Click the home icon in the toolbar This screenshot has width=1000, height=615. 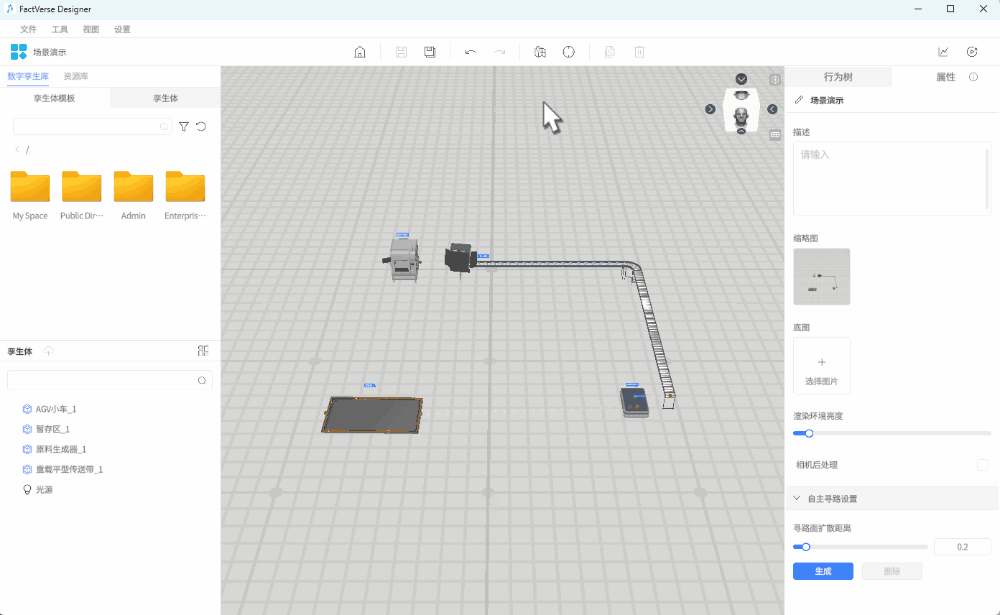(360, 52)
